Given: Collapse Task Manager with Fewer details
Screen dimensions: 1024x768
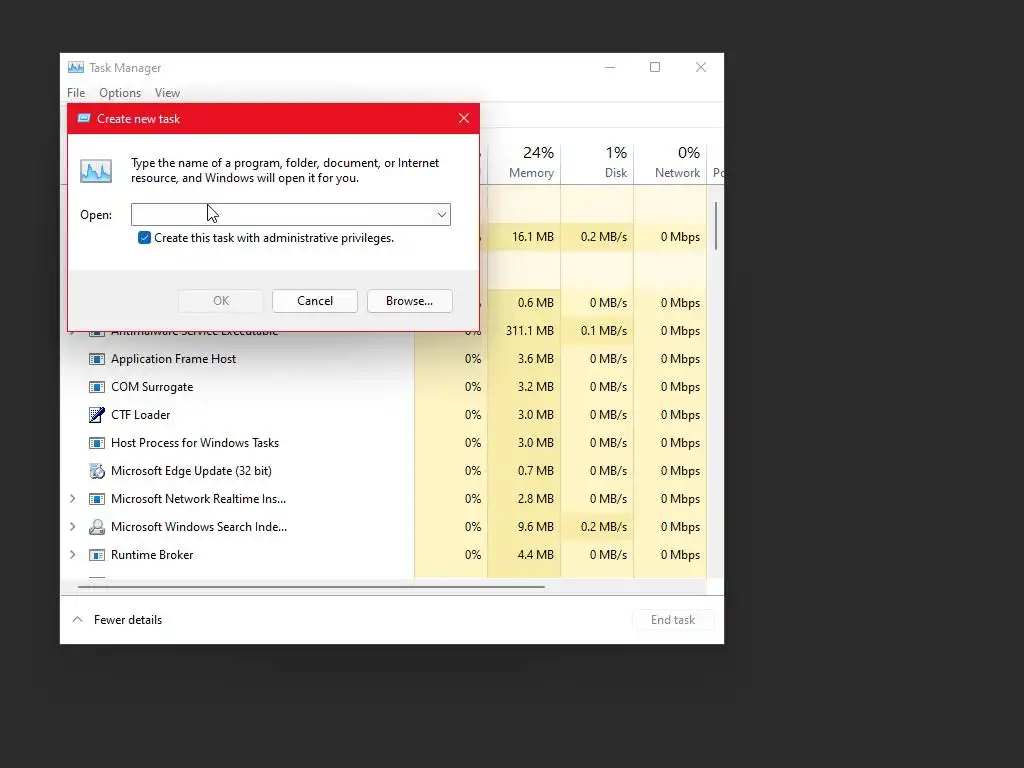Looking at the screenshot, I should point(117,620).
